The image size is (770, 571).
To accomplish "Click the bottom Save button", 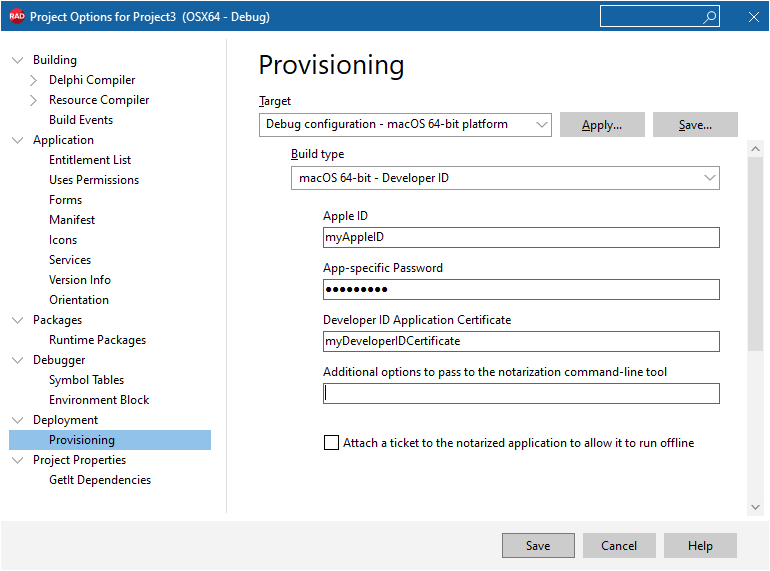I will [x=538, y=545].
